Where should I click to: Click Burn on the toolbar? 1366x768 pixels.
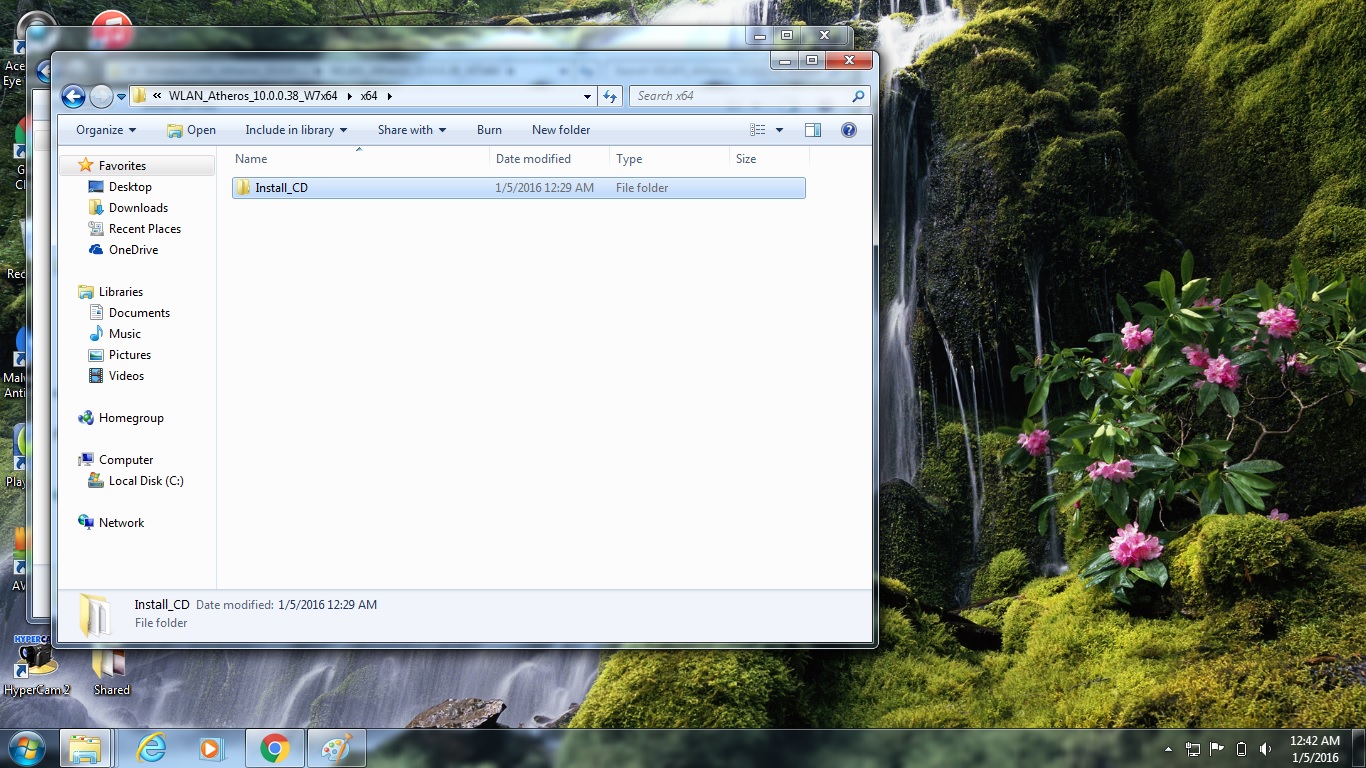489,130
